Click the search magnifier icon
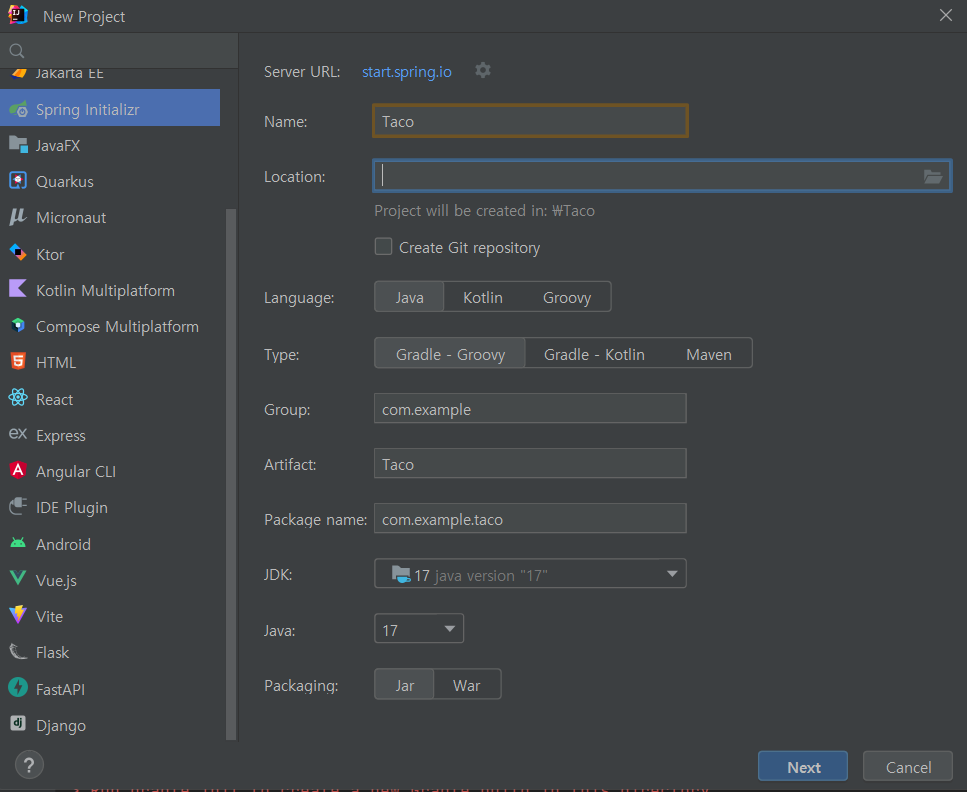This screenshot has width=967, height=792. coord(17,51)
